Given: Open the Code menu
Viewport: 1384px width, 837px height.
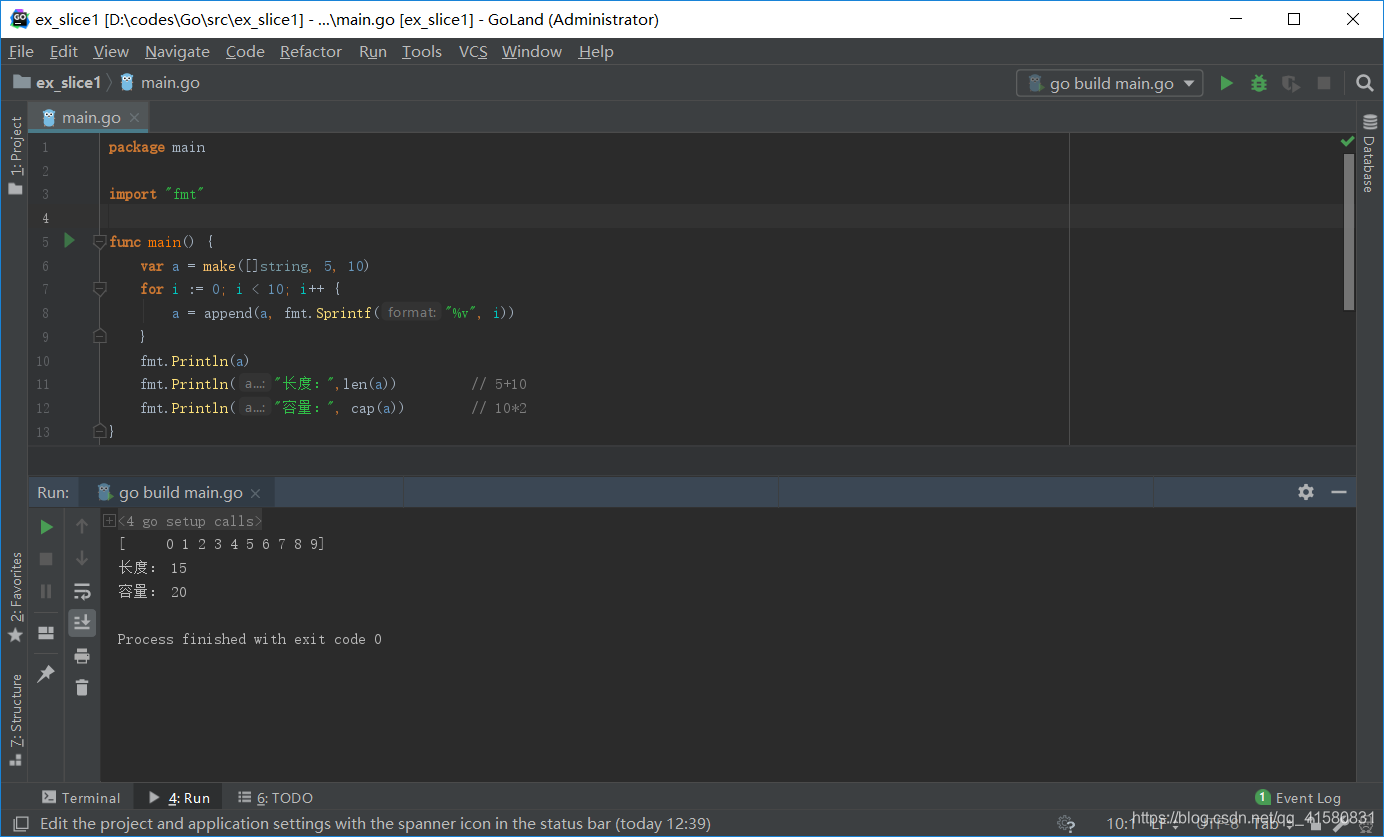Looking at the screenshot, I should pos(245,51).
